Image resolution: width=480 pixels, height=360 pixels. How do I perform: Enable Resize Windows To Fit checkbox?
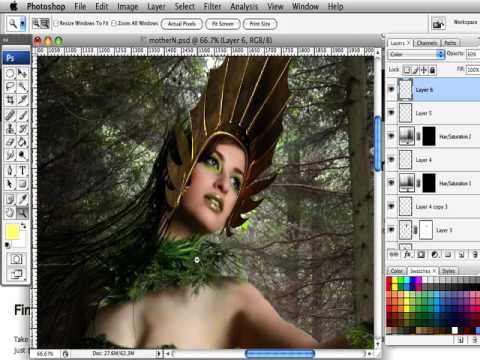(x=56, y=23)
